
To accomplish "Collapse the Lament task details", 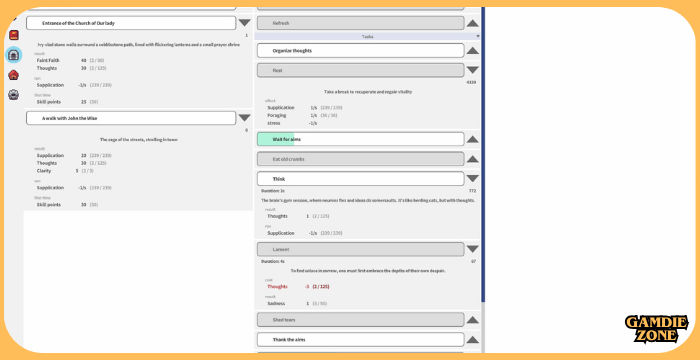I will [x=472, y=249].
